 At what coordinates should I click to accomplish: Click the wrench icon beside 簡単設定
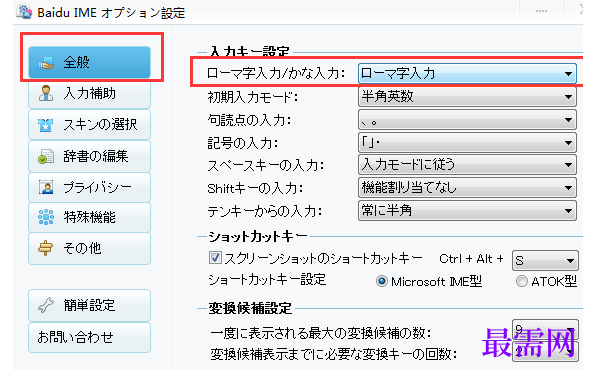[x=46, y=305]
